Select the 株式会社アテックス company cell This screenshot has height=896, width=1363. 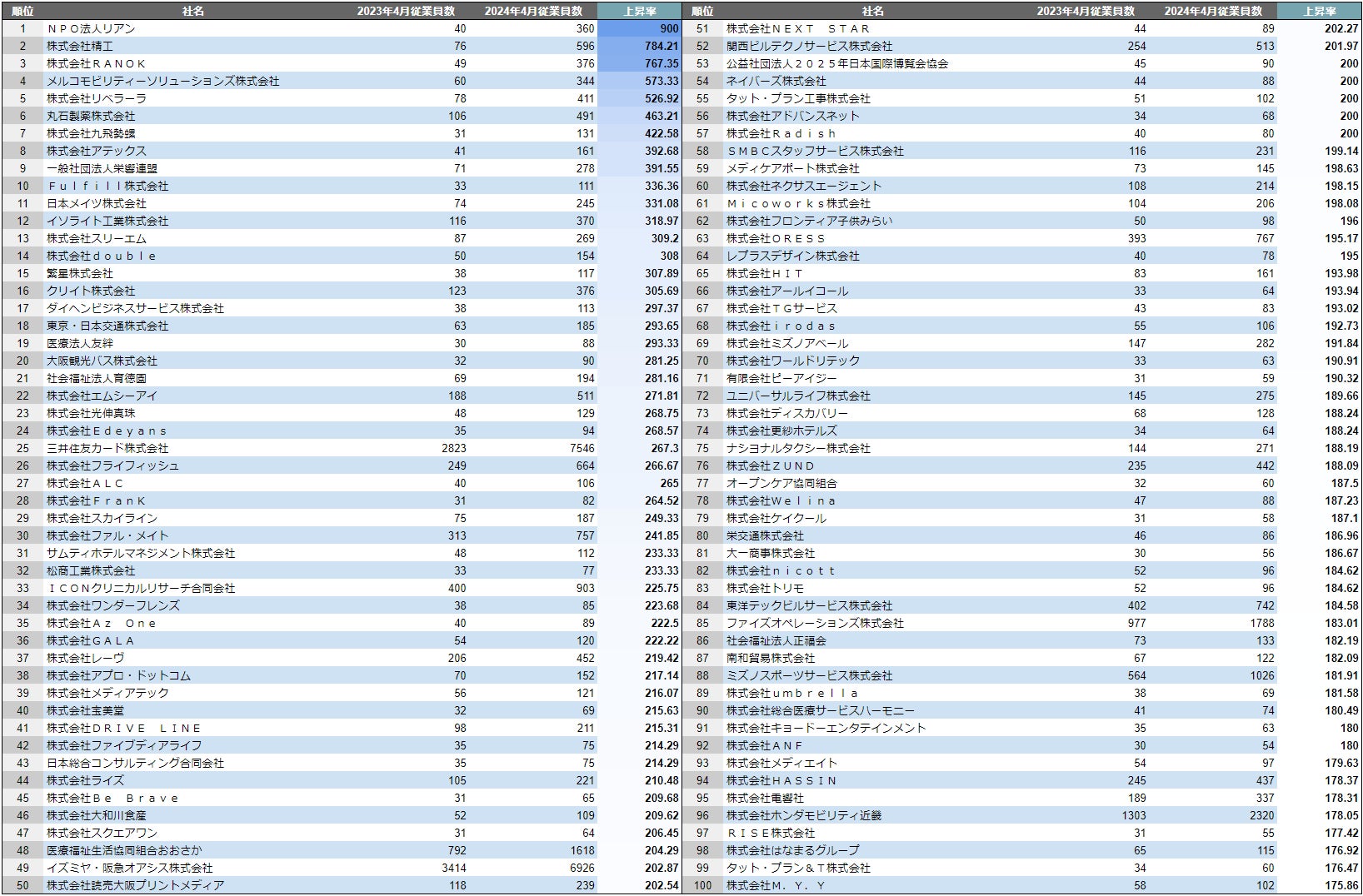coord(97,151)
